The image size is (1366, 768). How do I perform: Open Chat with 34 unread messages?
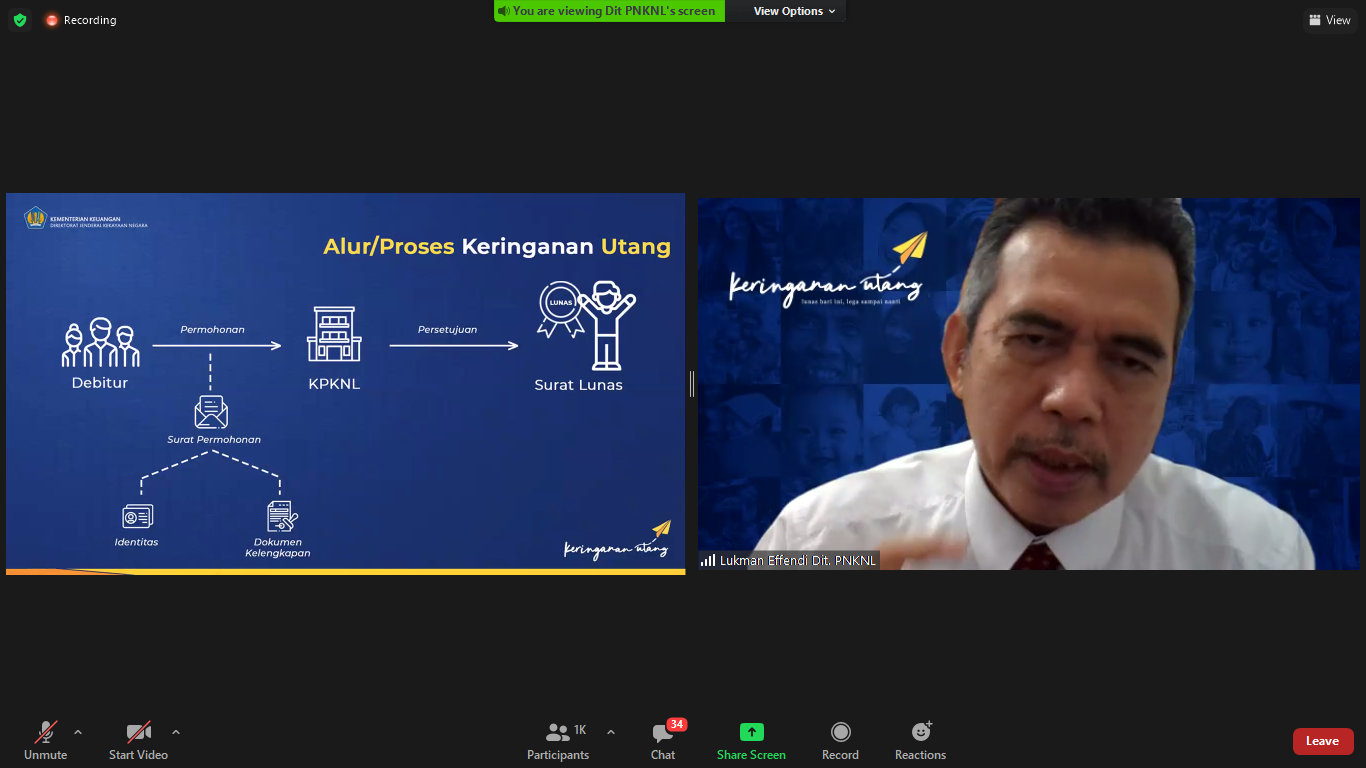click(663, 740)
